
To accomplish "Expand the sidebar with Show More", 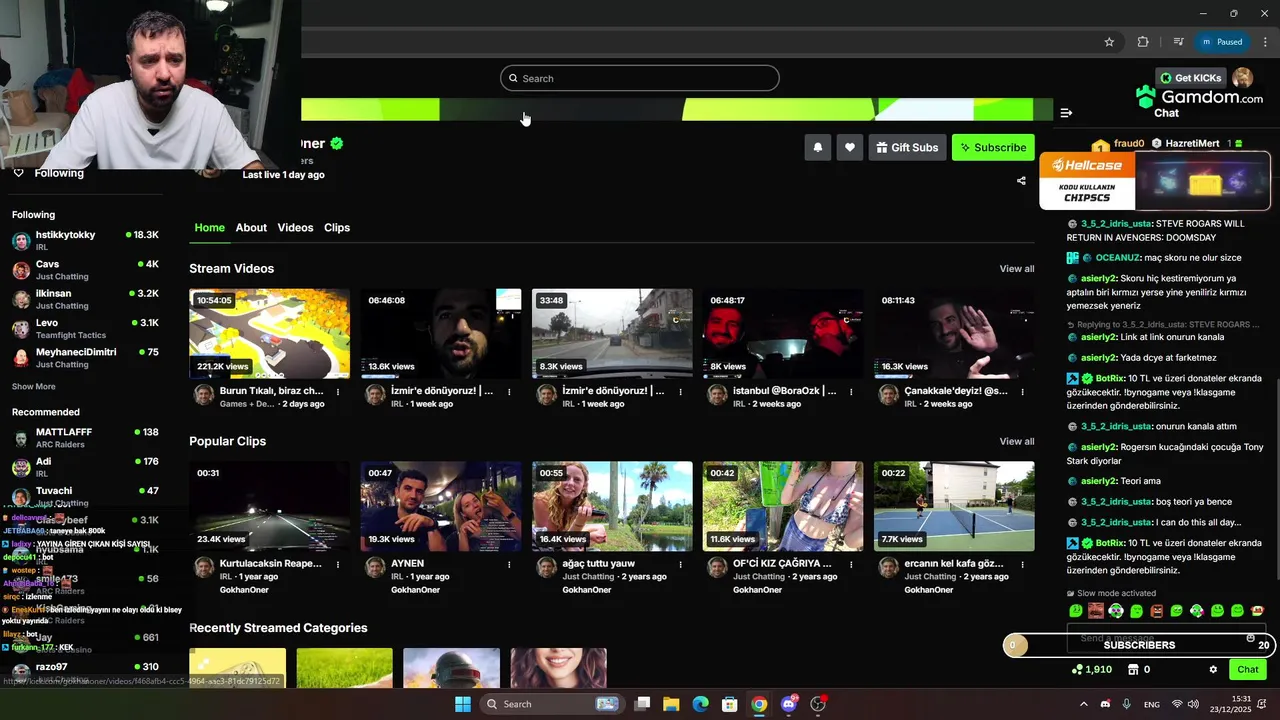I will click(34, 386).
